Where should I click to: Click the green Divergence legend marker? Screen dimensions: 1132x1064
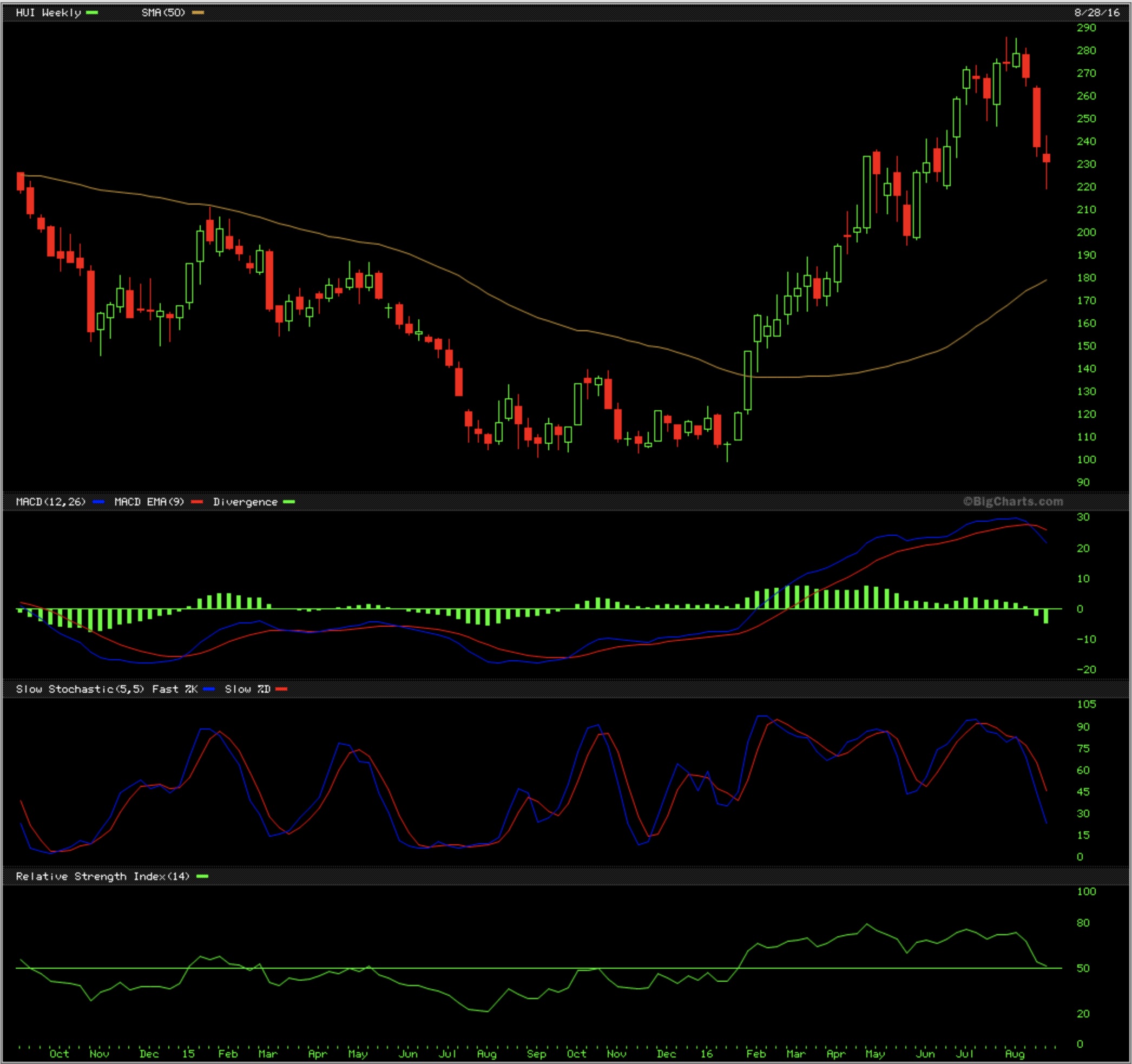[x=289, y=502]
